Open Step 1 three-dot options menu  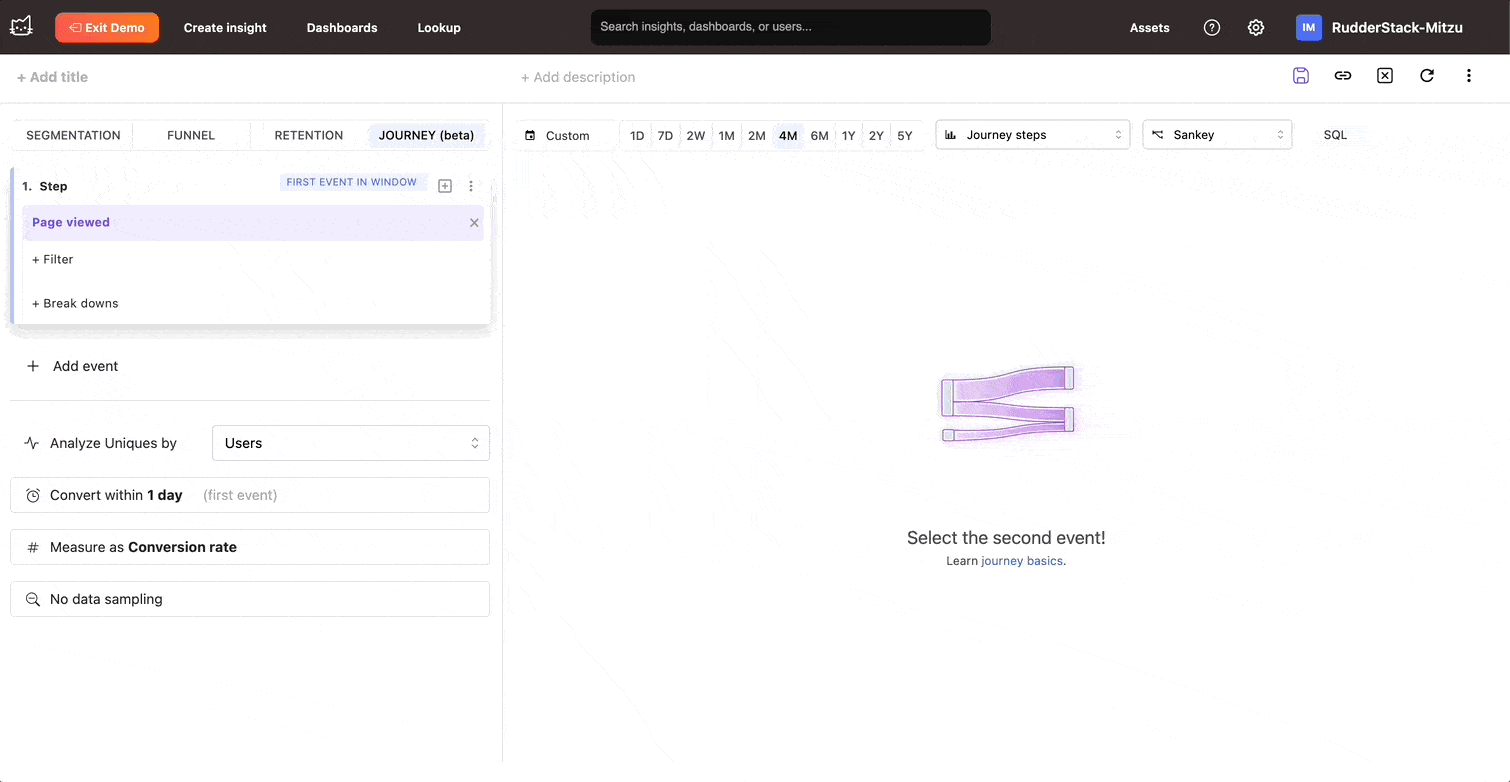471,186
